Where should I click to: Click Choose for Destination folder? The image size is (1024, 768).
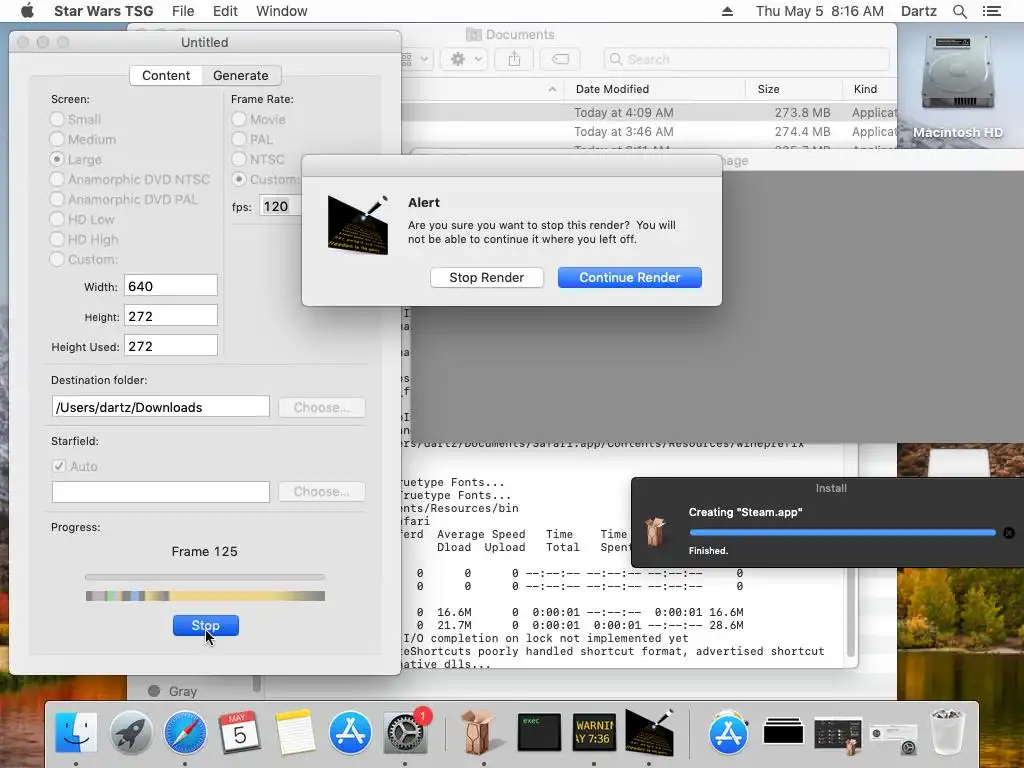pyautogui.click(x=321, y=408)
